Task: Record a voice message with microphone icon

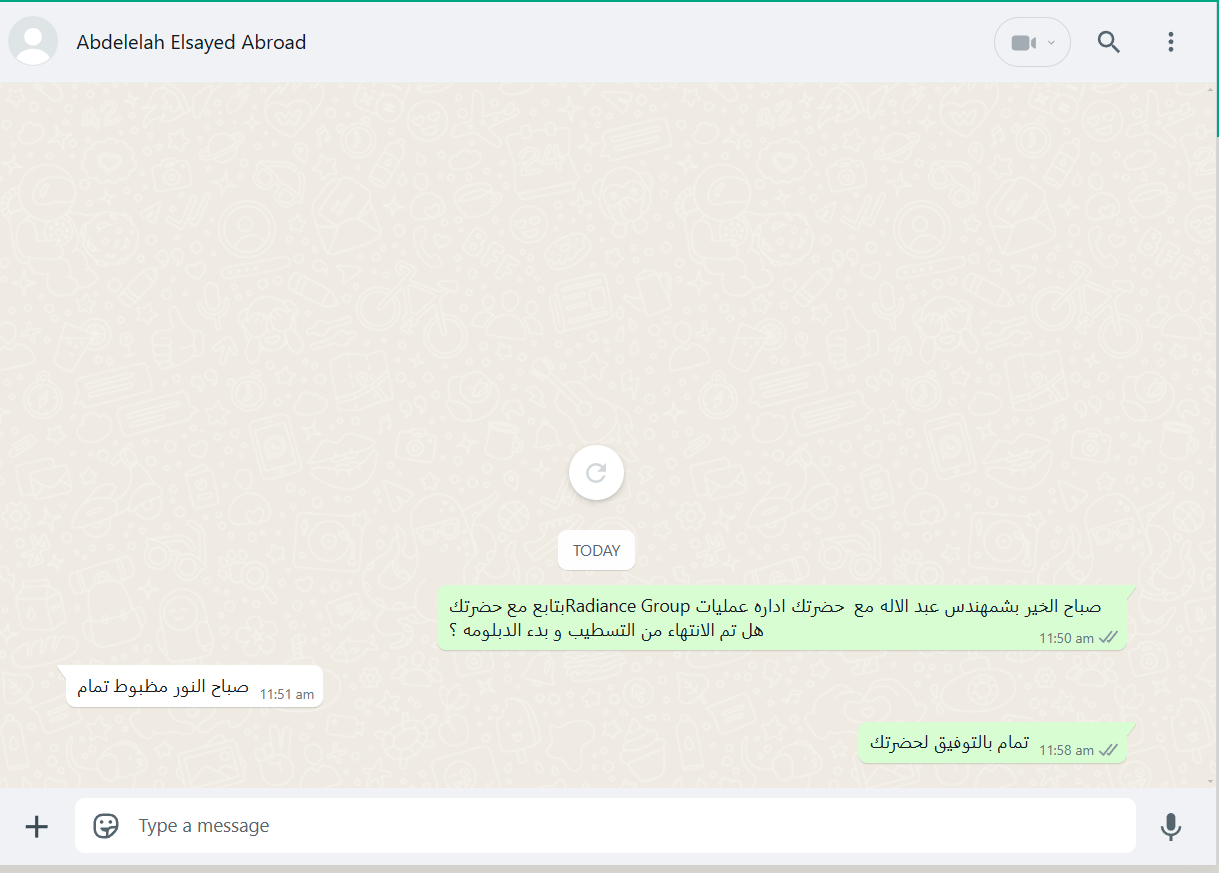Action: 1171,826
